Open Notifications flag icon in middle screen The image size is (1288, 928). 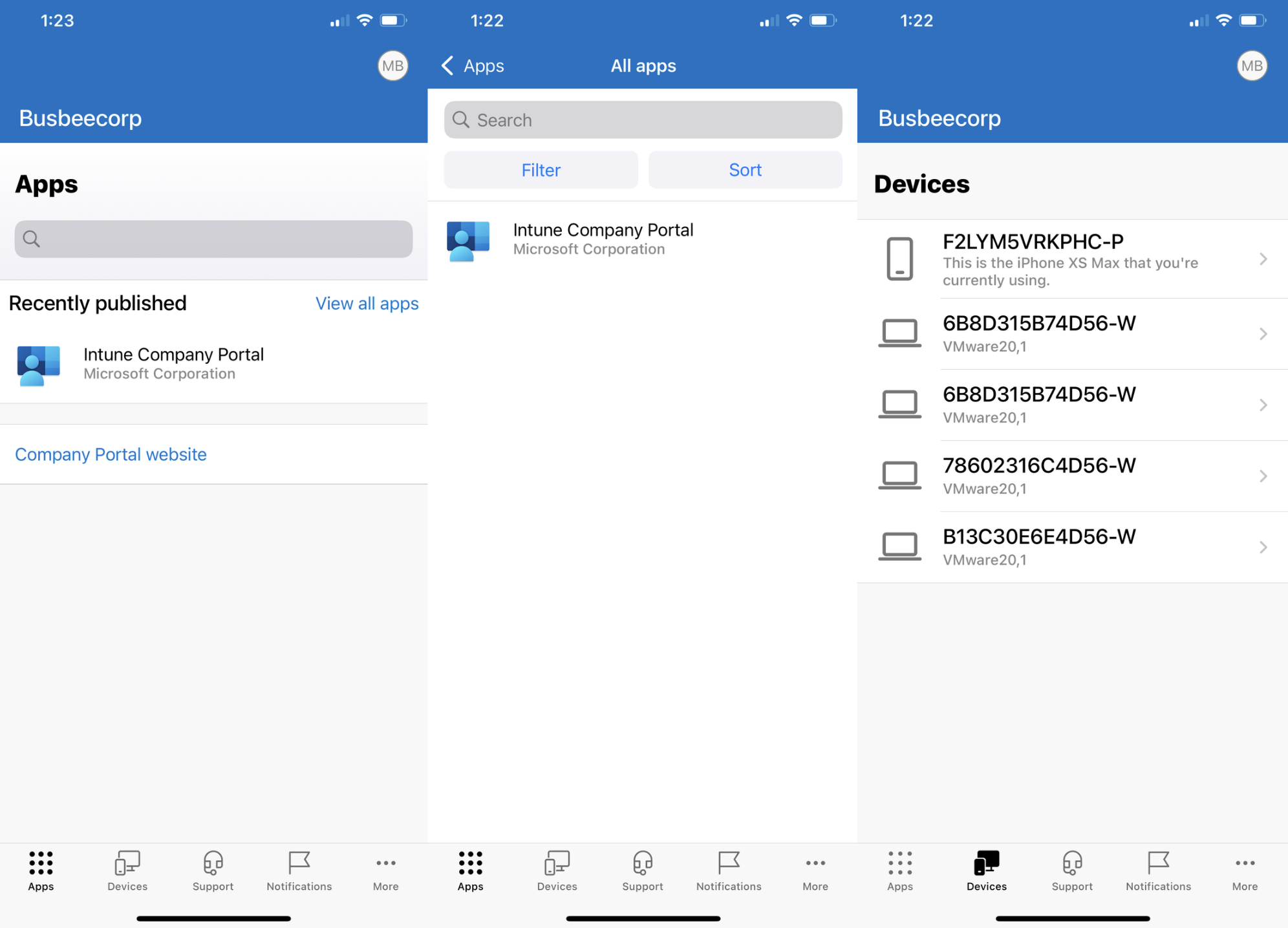[x=729, y=863]
